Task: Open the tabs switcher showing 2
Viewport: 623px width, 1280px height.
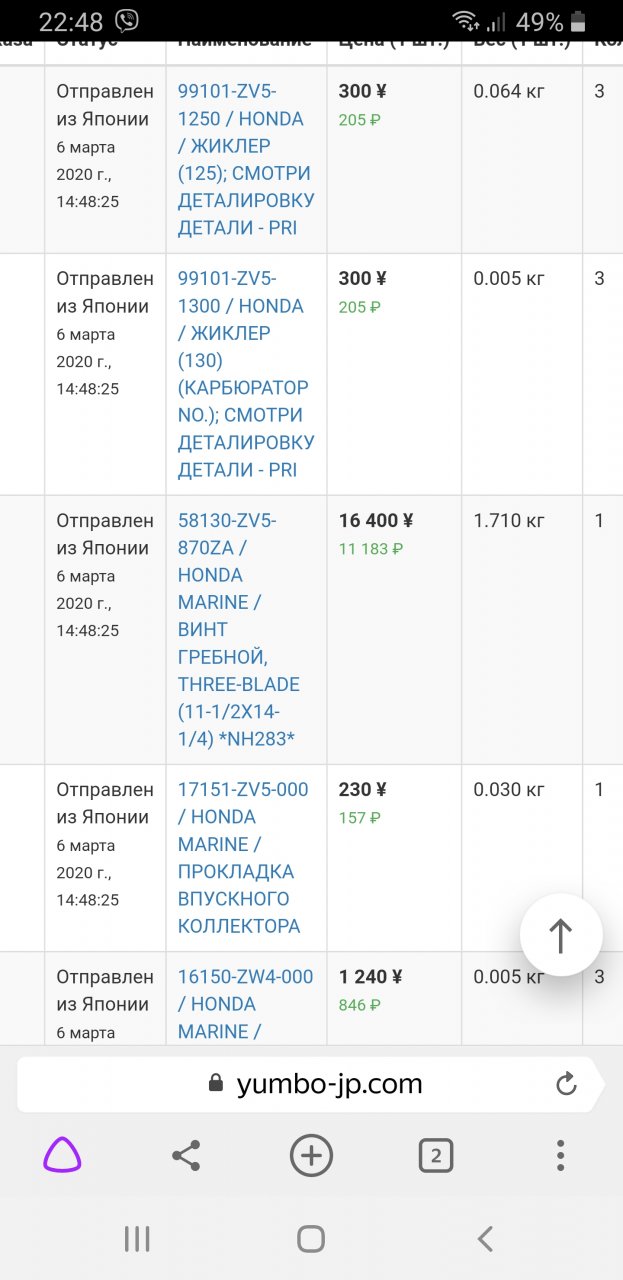Action: pyautogui.click(x=435, y=1156)
